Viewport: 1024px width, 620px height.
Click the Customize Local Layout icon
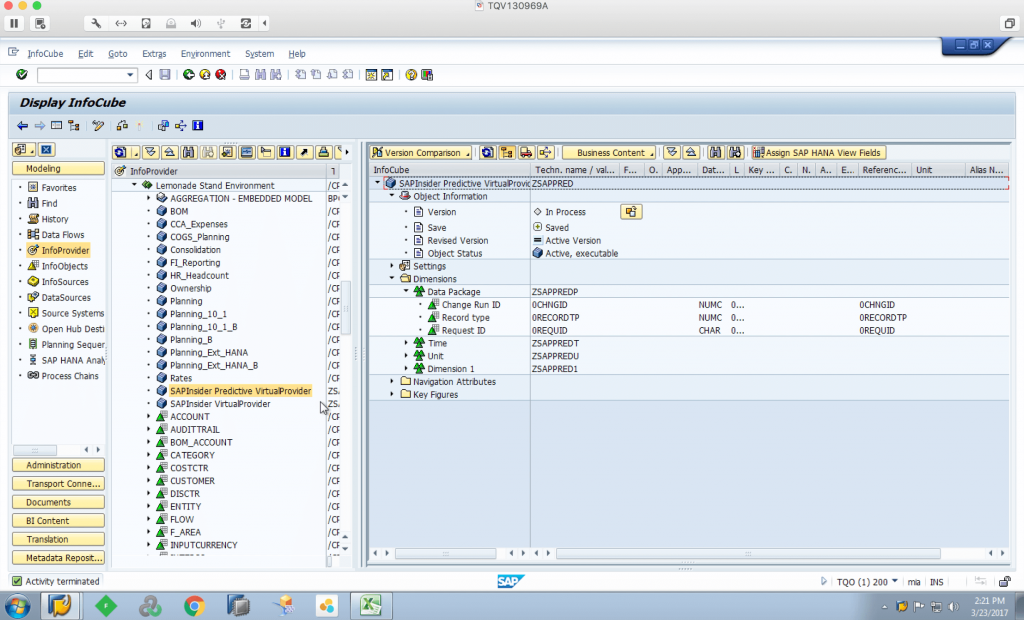tap(427, 74)
